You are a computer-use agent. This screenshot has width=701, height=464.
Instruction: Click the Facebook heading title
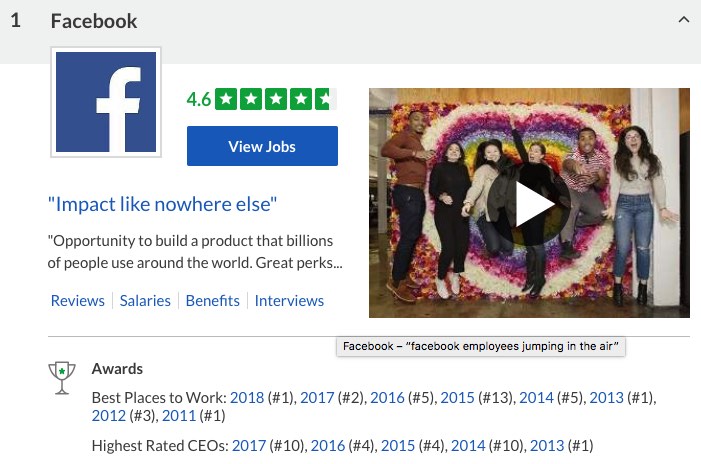point(94,21)
